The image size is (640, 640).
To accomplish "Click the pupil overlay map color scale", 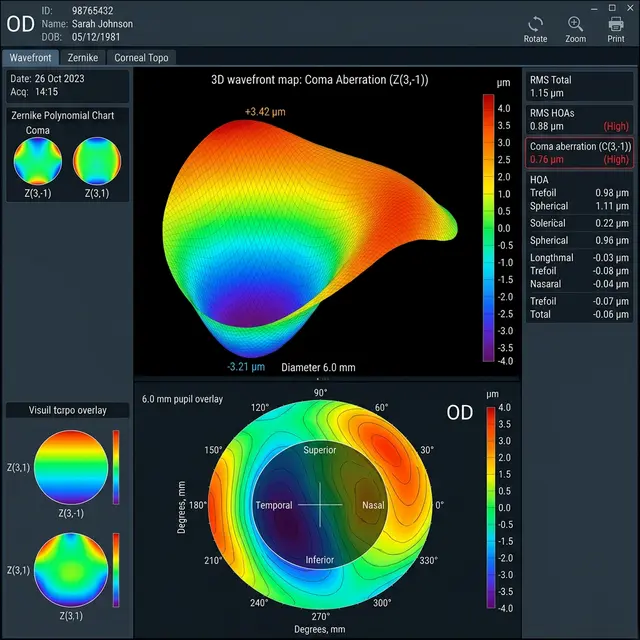I will (489, 507).
